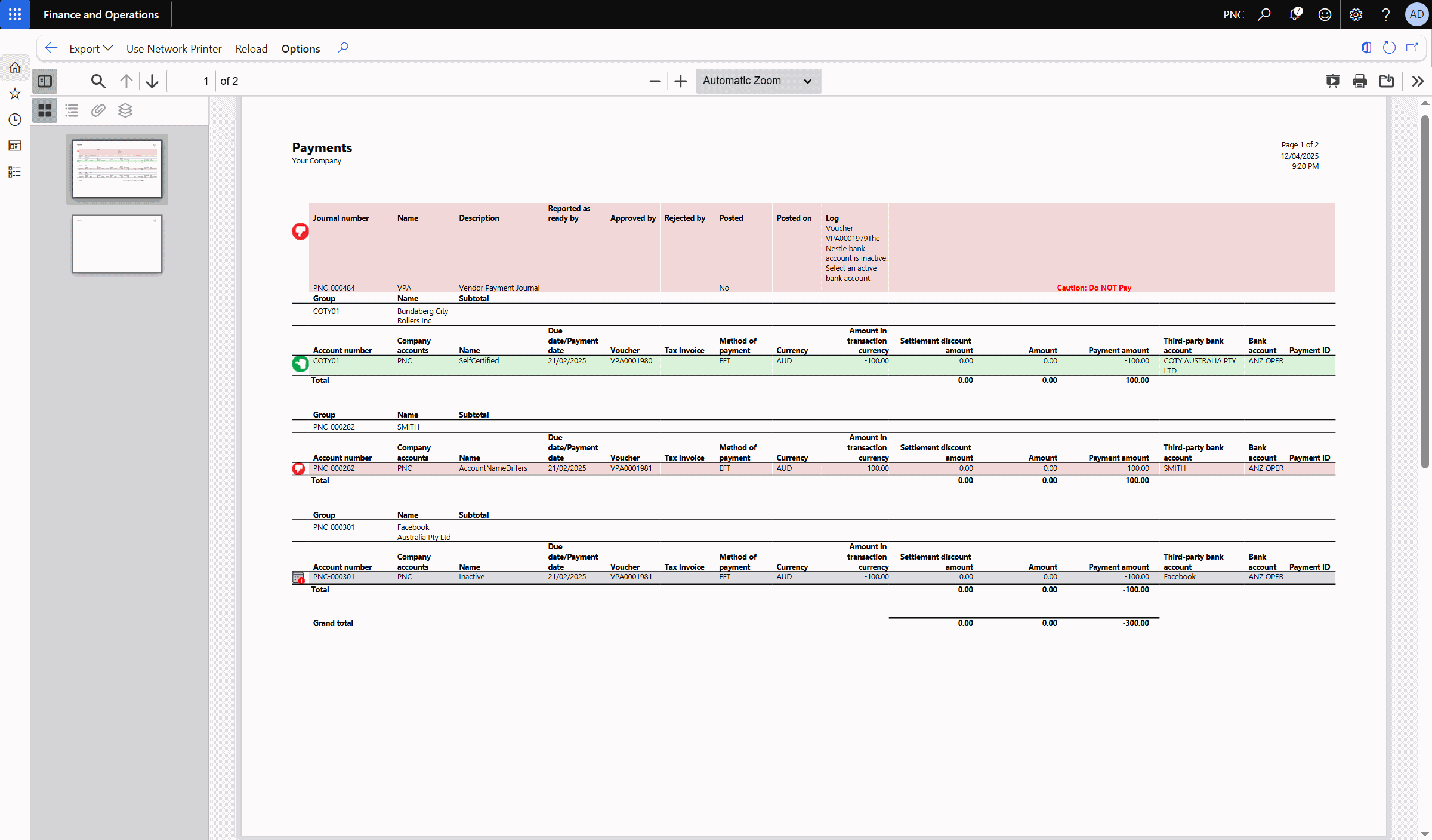
Task: Download the PDF document
Action: (1387, 81)
